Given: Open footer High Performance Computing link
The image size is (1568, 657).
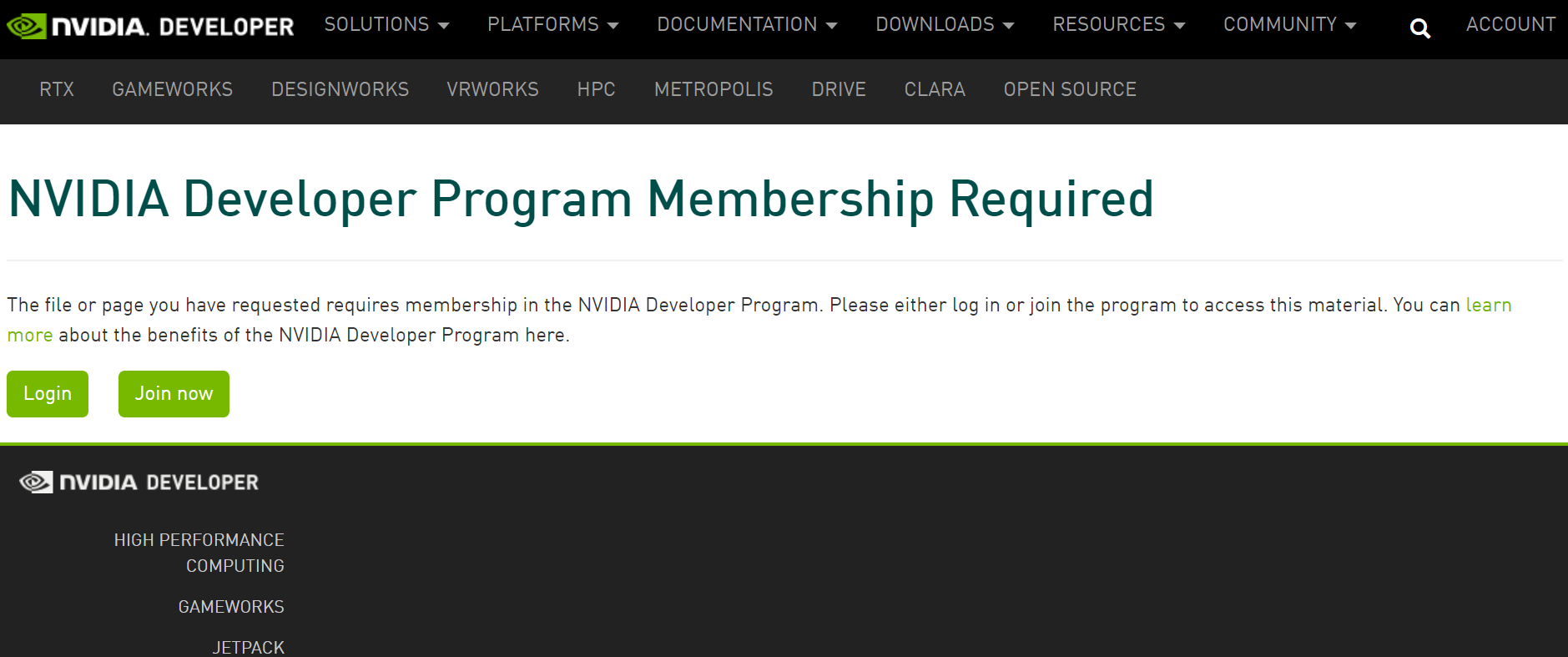Looking at the screenshot, I should click(199, 553).
